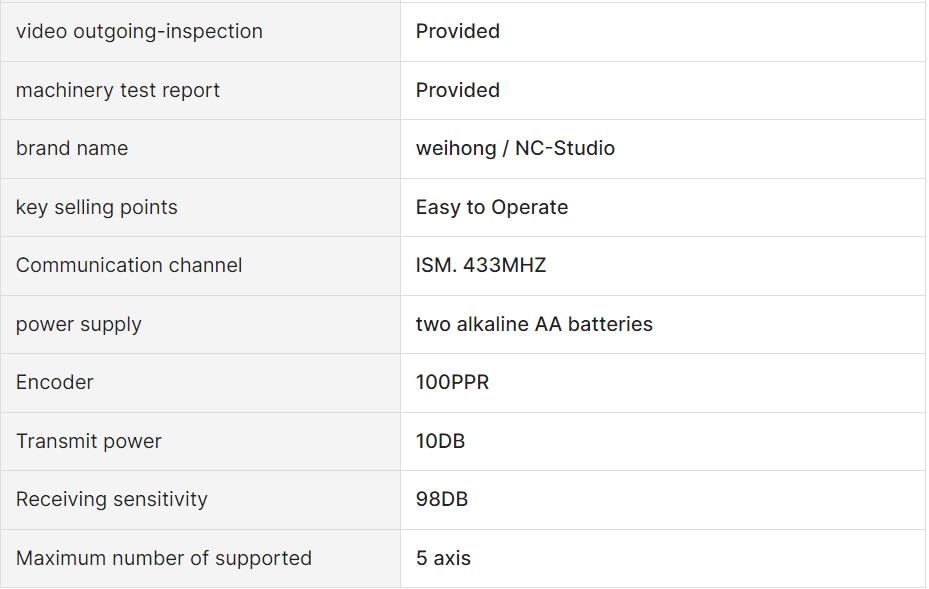Screen dimensions: 929x589
Task: Click the 'power supply' label cell
Action: (x=200, y=325)
